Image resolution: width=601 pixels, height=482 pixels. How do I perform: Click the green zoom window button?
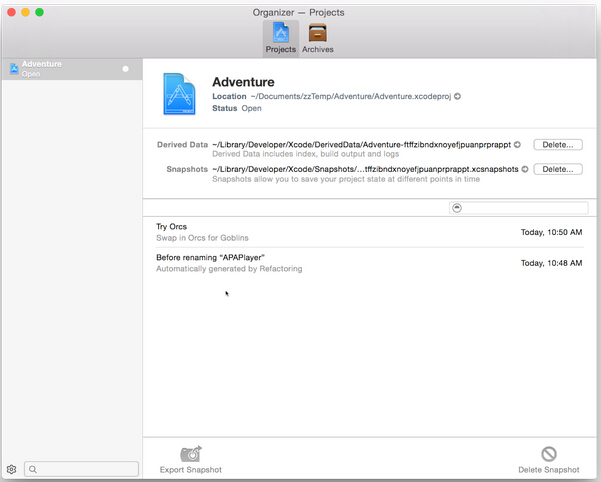coord(40,11)
